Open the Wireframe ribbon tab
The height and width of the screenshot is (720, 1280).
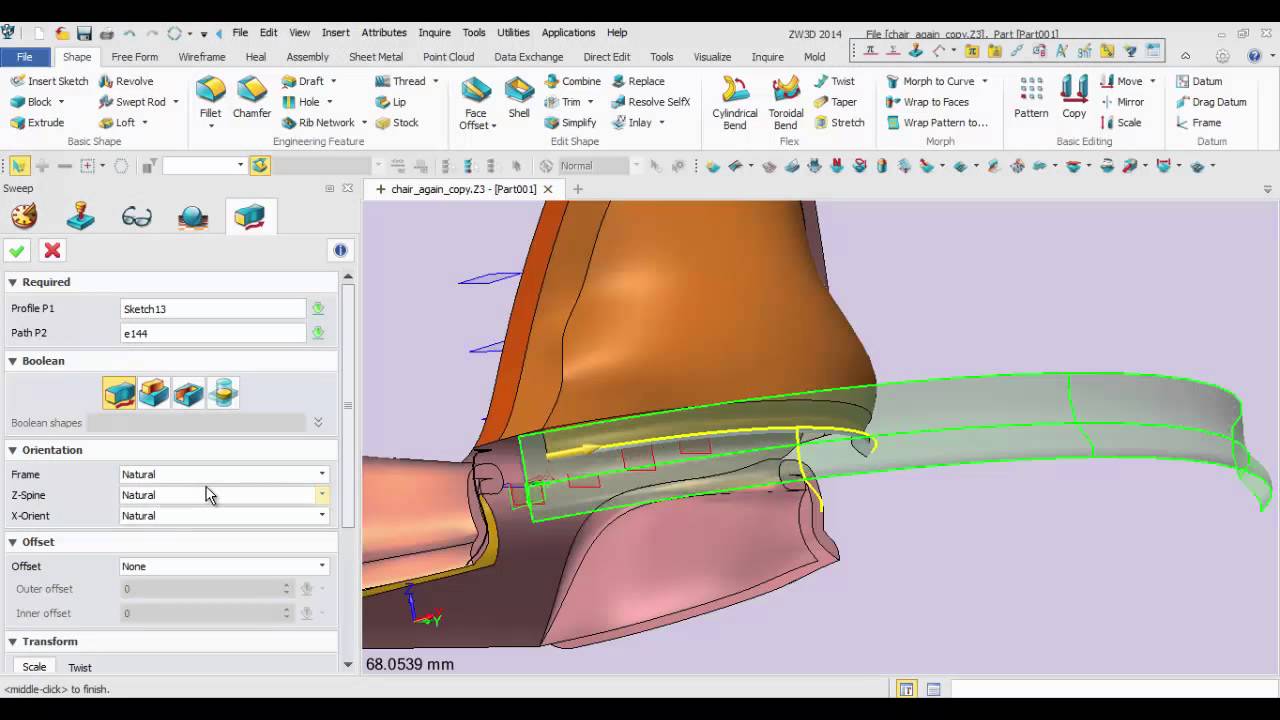[x=202, y=57]
